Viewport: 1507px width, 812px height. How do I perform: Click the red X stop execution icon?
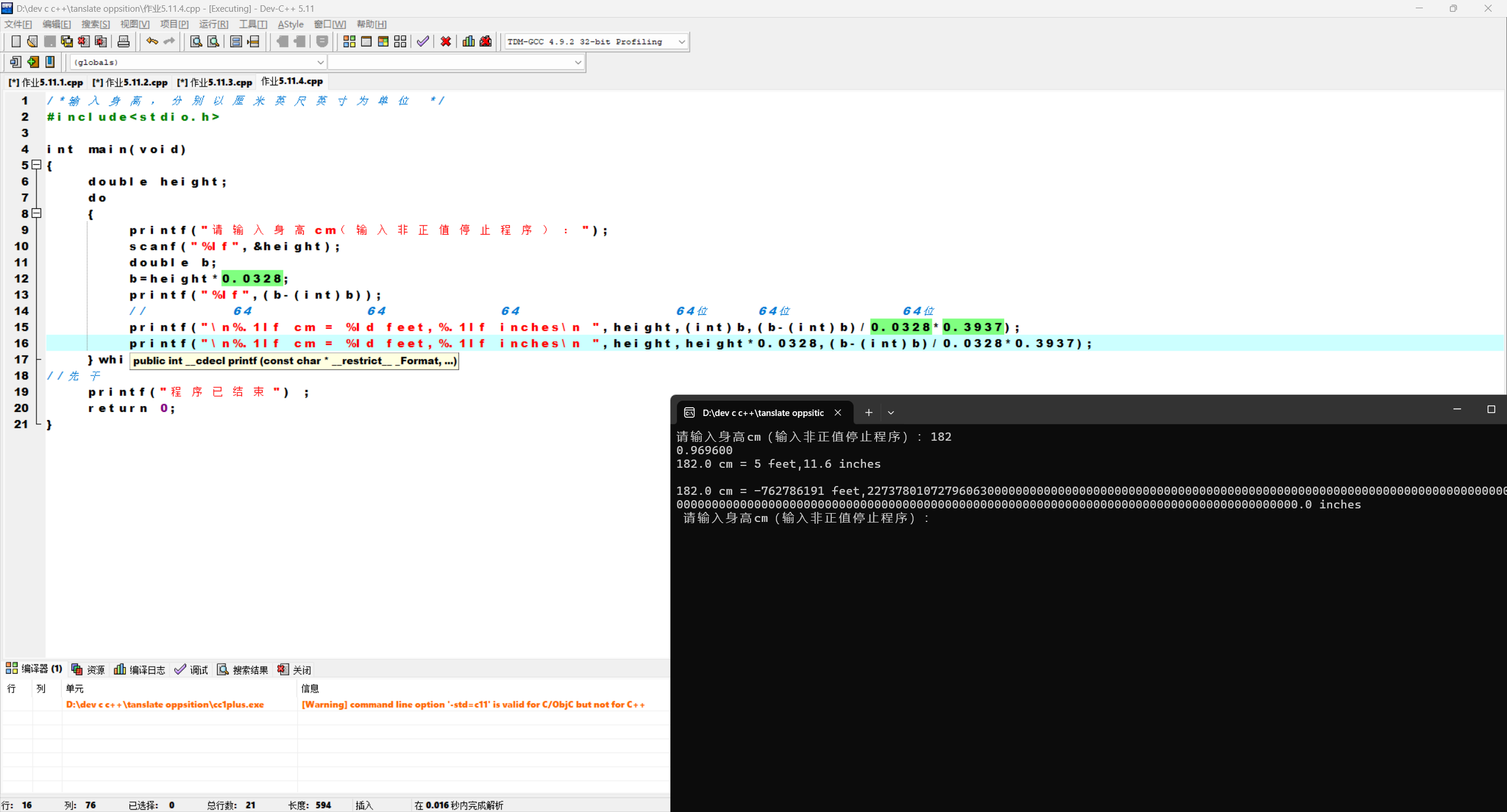[446, 41]
